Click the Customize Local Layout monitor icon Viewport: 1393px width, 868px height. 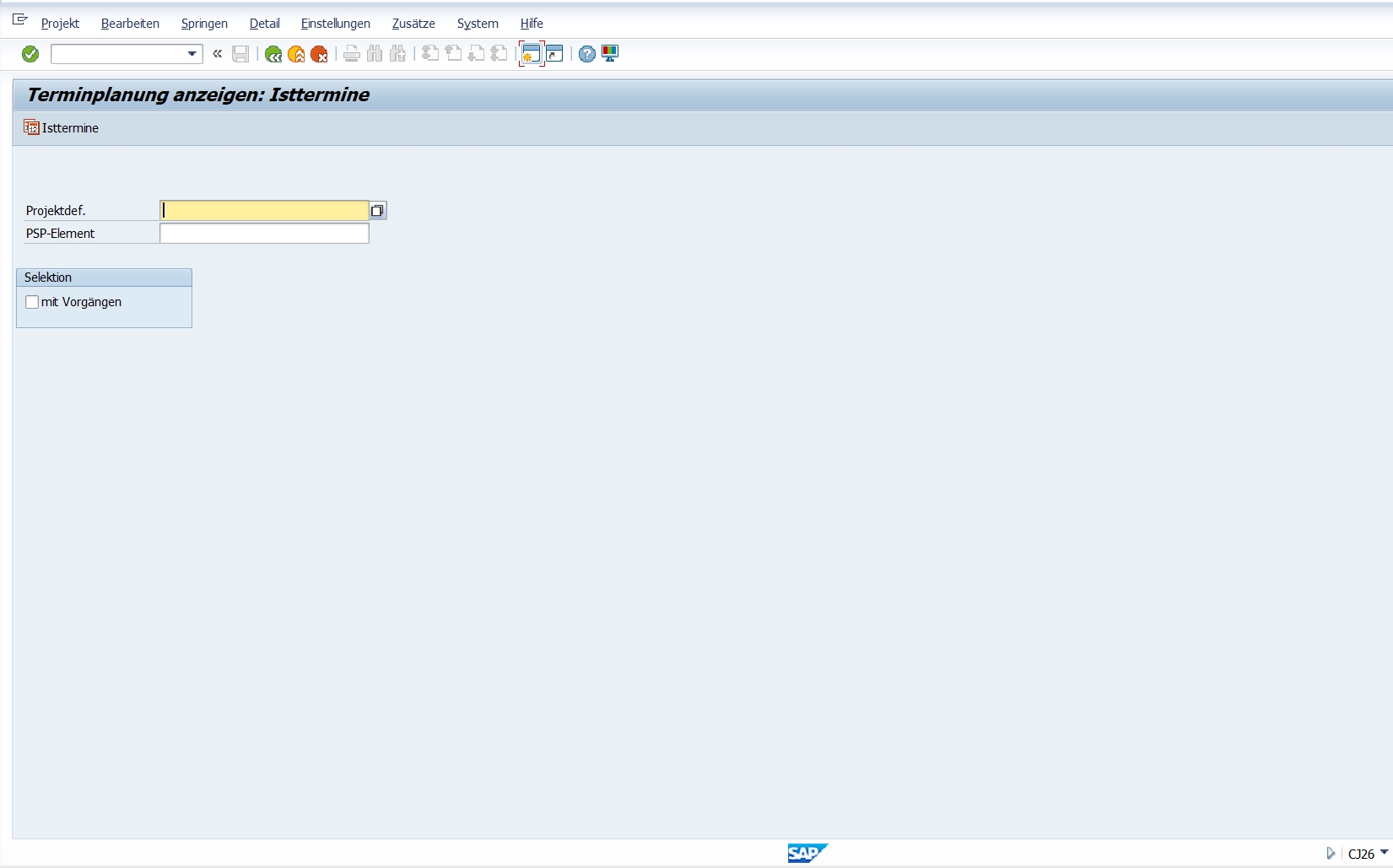(610, 54)
